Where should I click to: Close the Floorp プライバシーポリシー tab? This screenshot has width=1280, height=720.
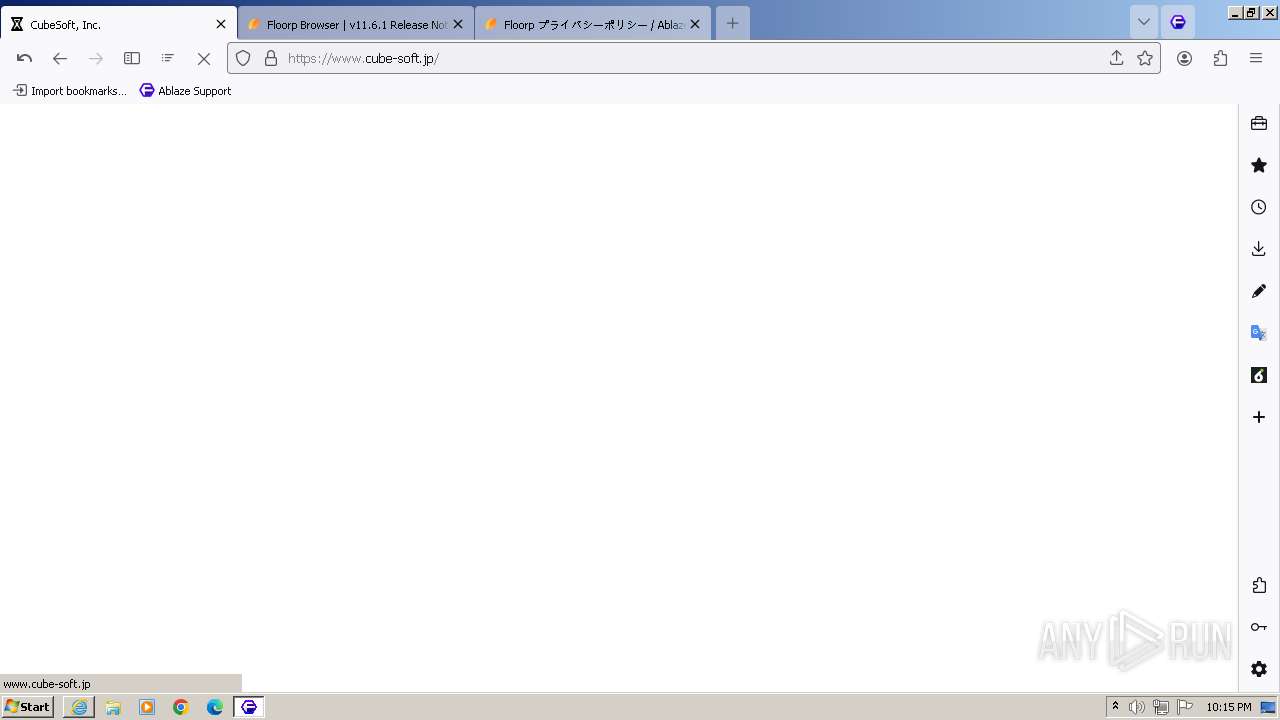point(695,24)
